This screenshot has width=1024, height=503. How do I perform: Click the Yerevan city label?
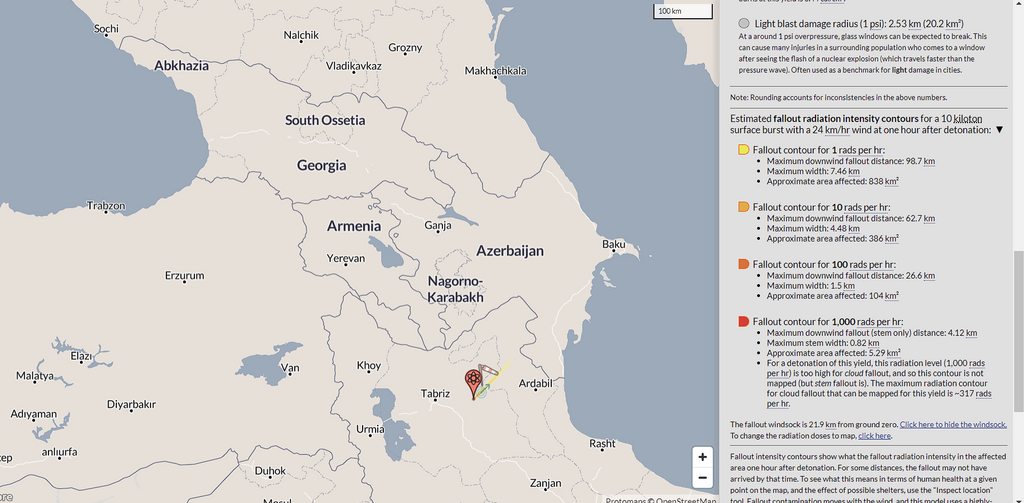click(x=345, y=259)
